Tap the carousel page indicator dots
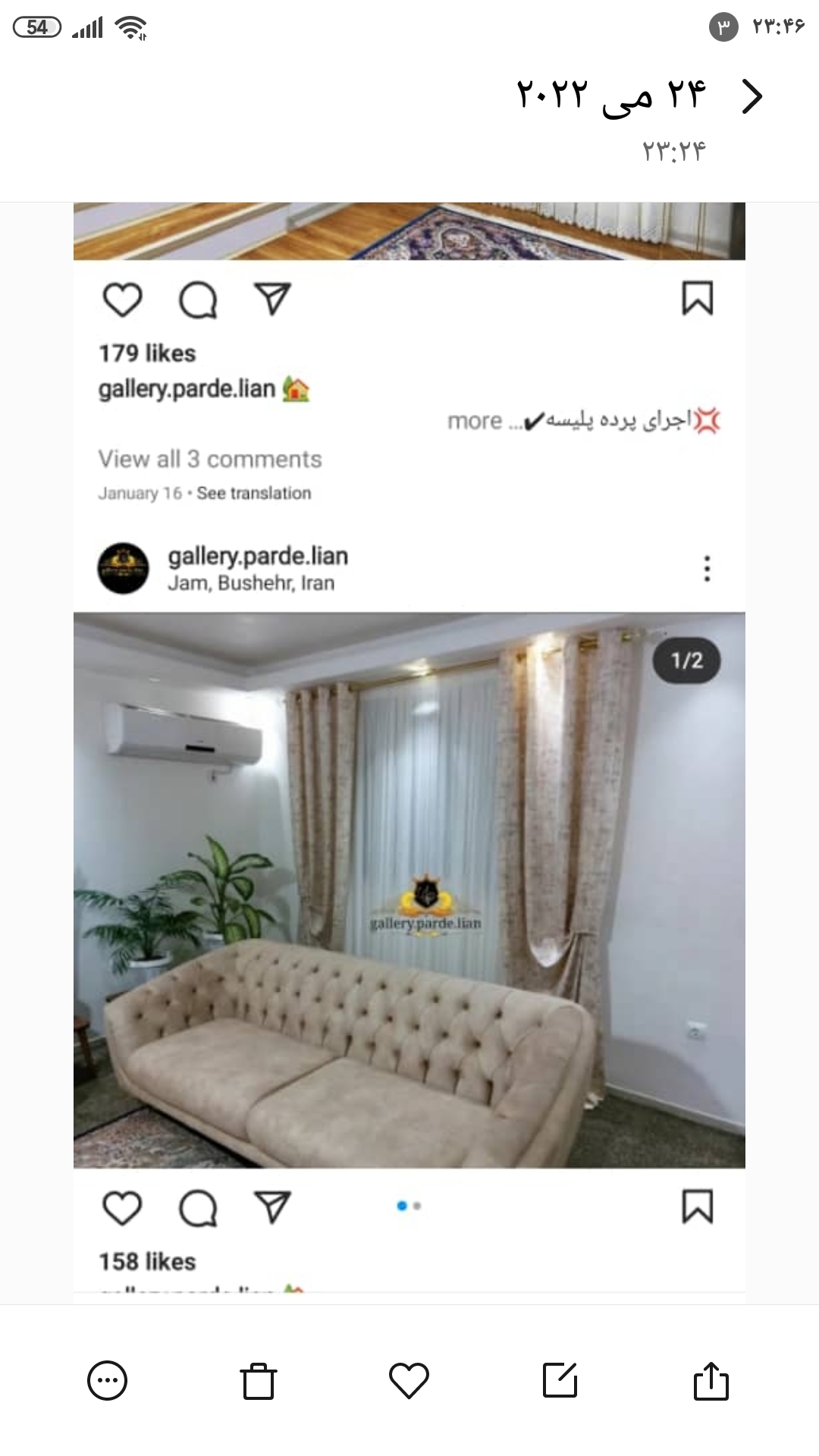The image size is (819, 1456). (x=409, y=1206)
